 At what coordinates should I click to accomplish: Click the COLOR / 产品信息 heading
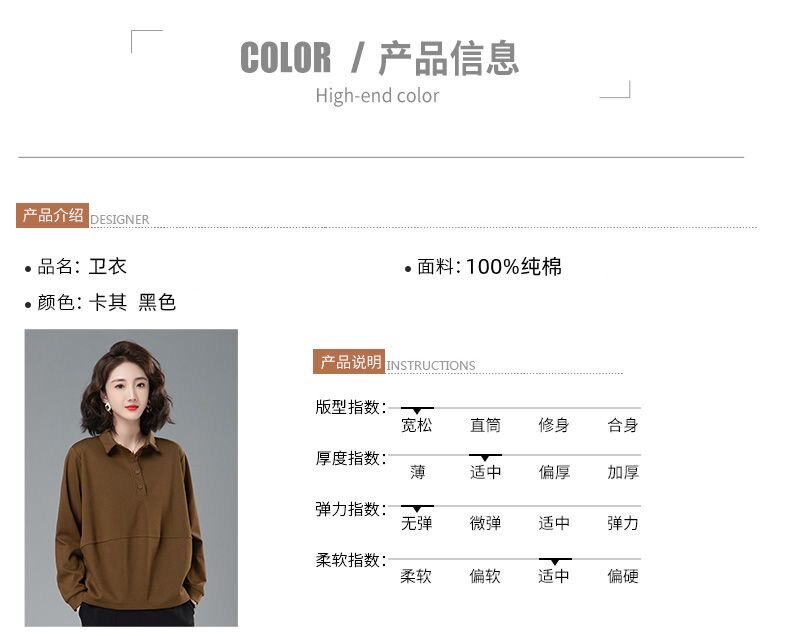point(379,58)
